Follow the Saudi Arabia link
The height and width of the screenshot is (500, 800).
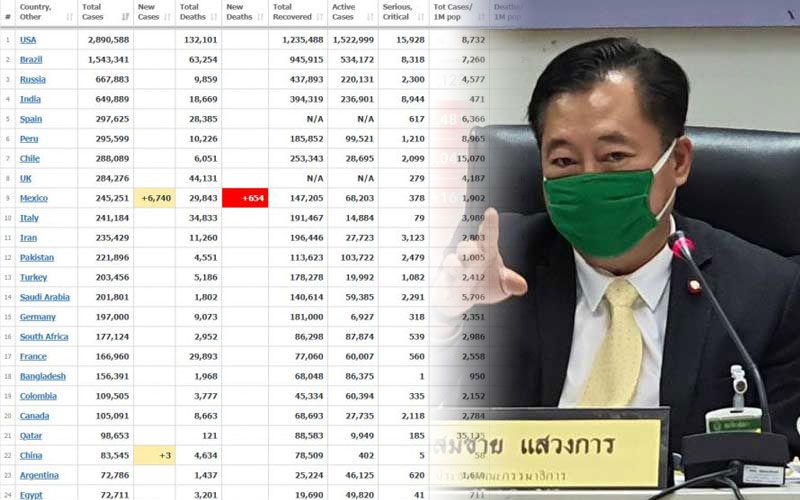pyautogui.click(x=45, y=297)
